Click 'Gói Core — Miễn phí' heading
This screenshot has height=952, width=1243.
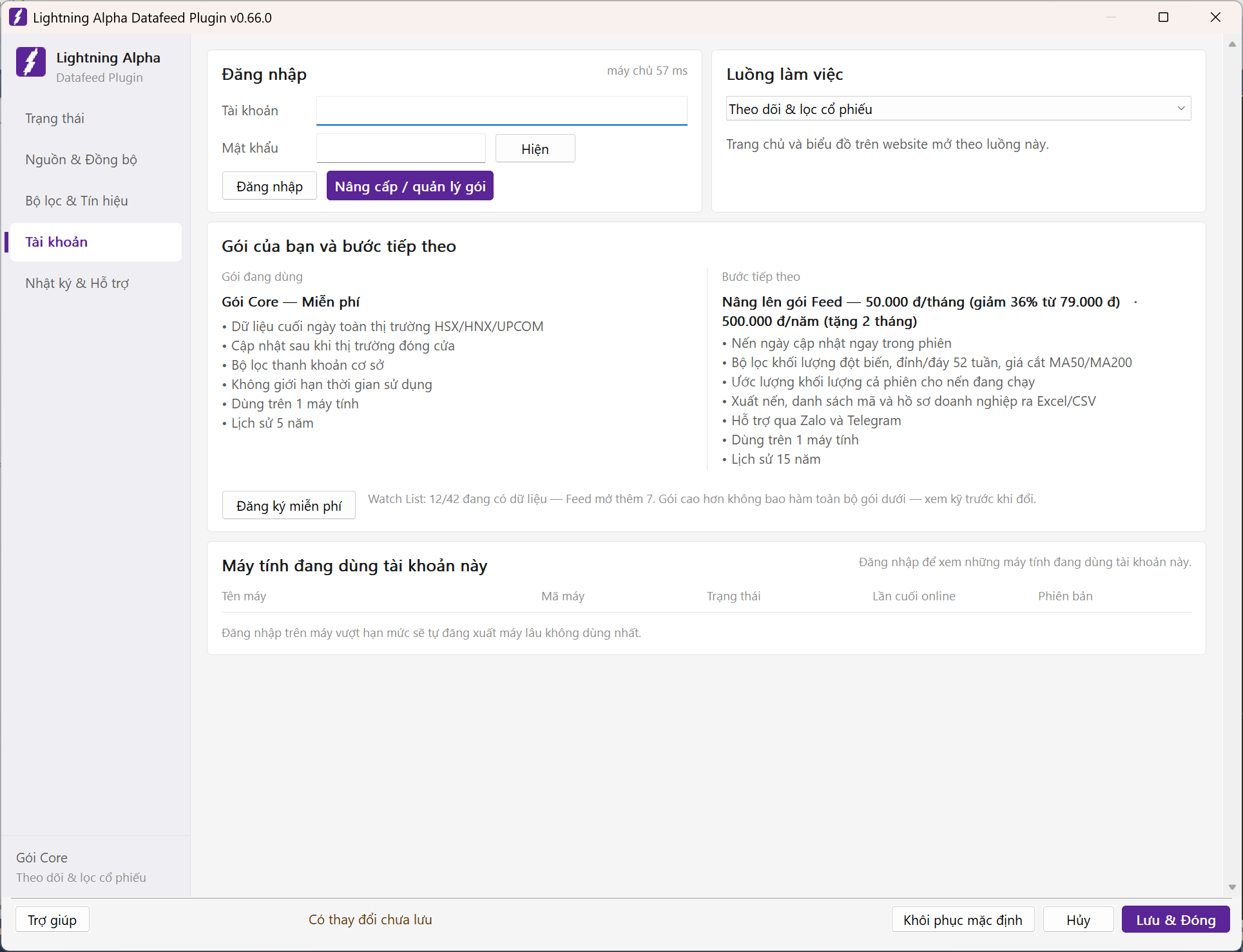(x=291, y=301)
